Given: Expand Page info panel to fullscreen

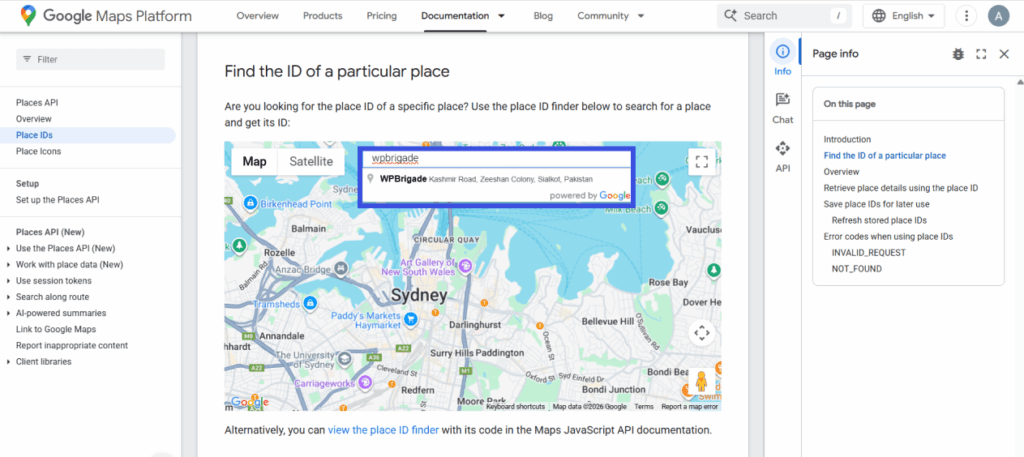Looking at the screenshot, I should click(981, 54).
